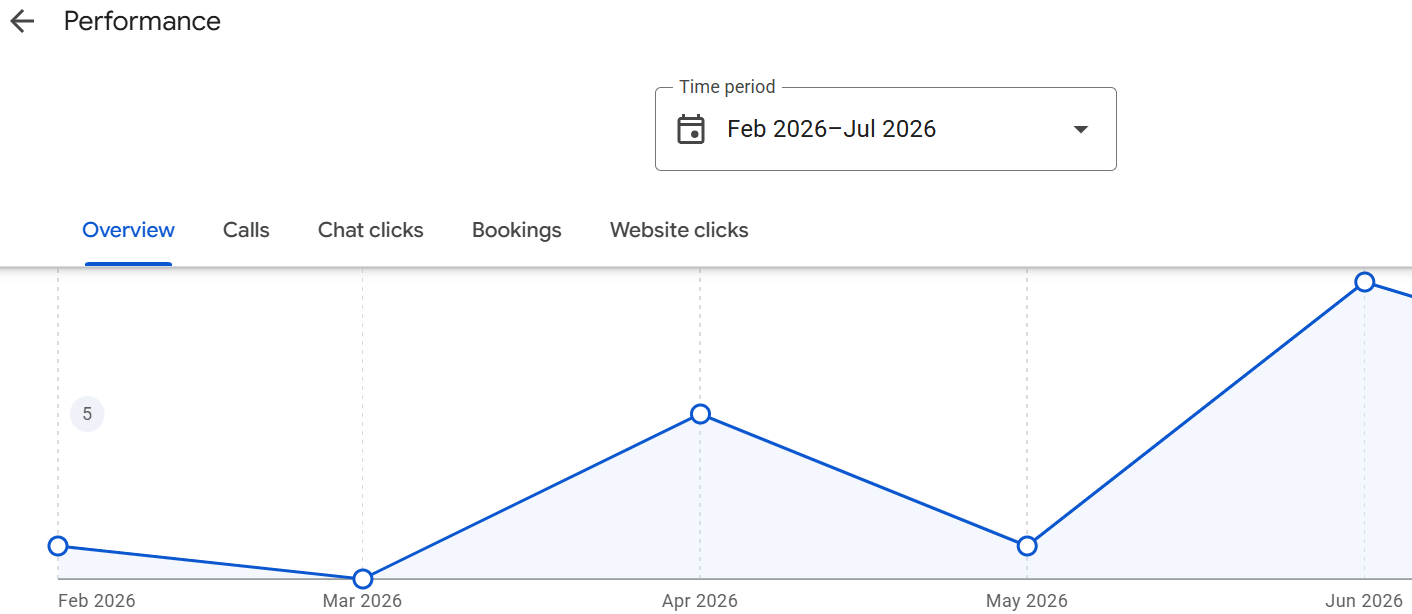Click the Performance page title
Viewport: 1412px width, 614px height.
(142, 21)
